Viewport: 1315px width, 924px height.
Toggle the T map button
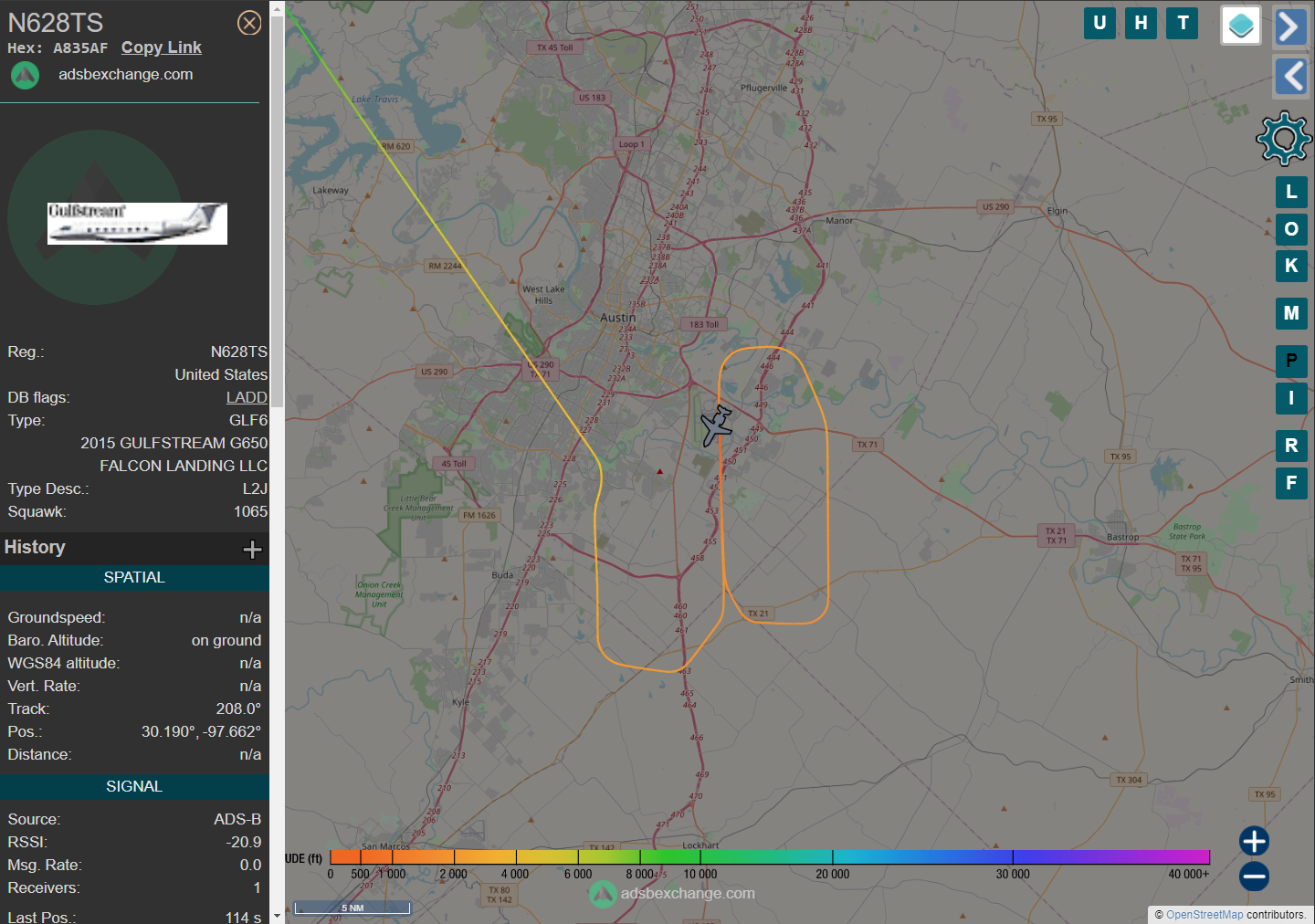[x=1183, y=23]
